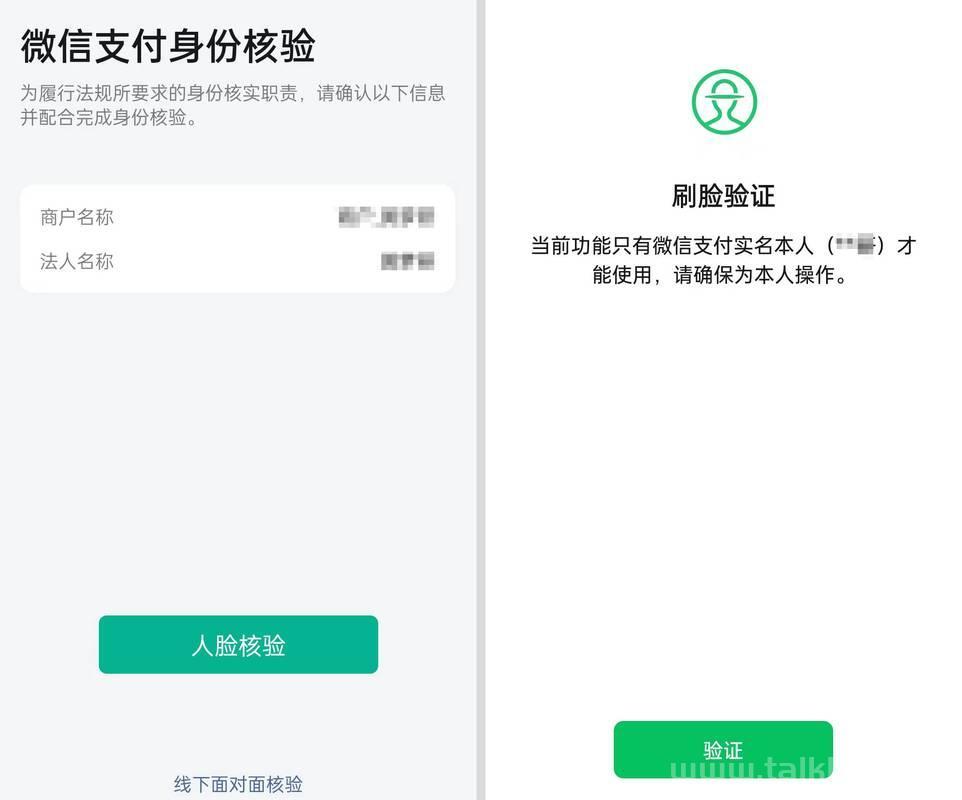This screenshot has width=962, height=800.
Task: Click the gray divider between the two screens
Action: [481, 400]
